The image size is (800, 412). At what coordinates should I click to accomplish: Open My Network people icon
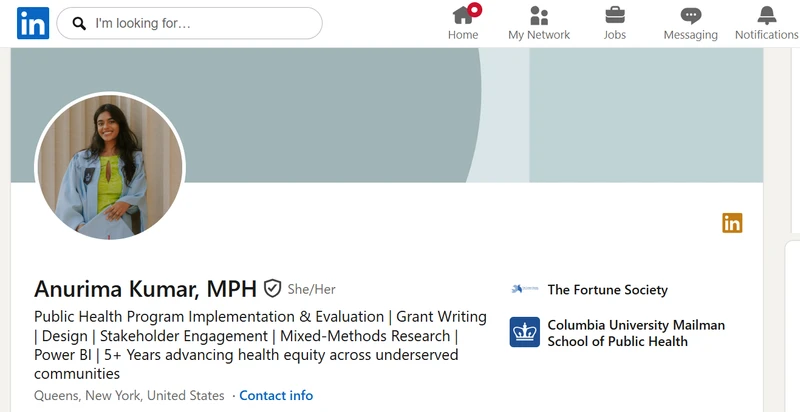539,15
